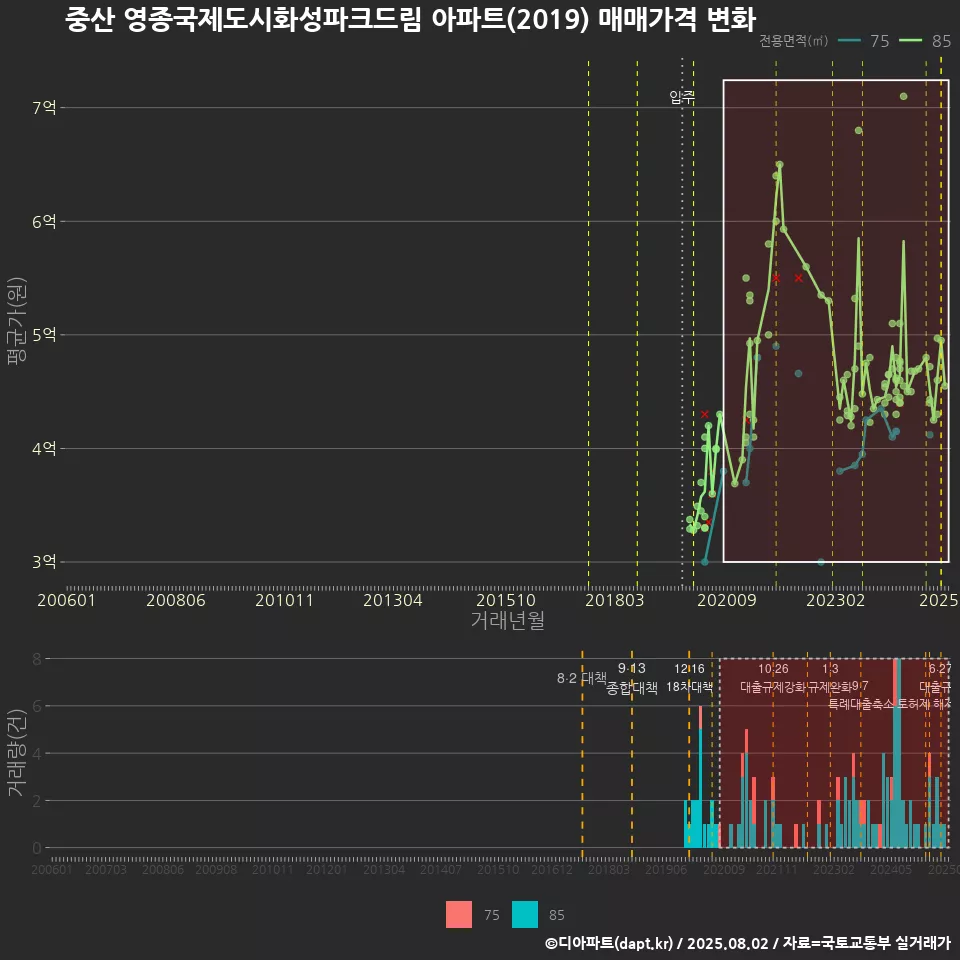Image resolution: width=960 pixels, height=960 pixels.
Task: Click the 10·26 대출규제강화 annotation
Action: tap(773, 678)
